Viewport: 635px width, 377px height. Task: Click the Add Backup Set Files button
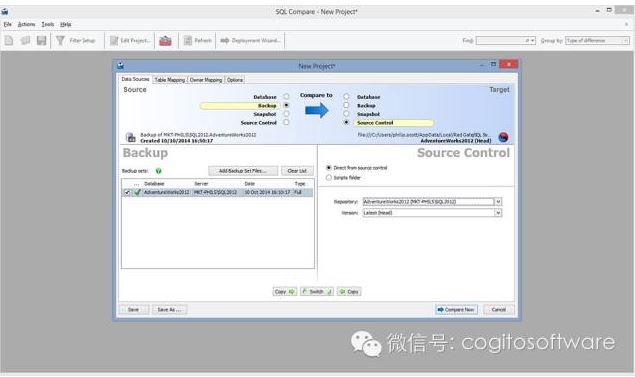coord(243,171)
